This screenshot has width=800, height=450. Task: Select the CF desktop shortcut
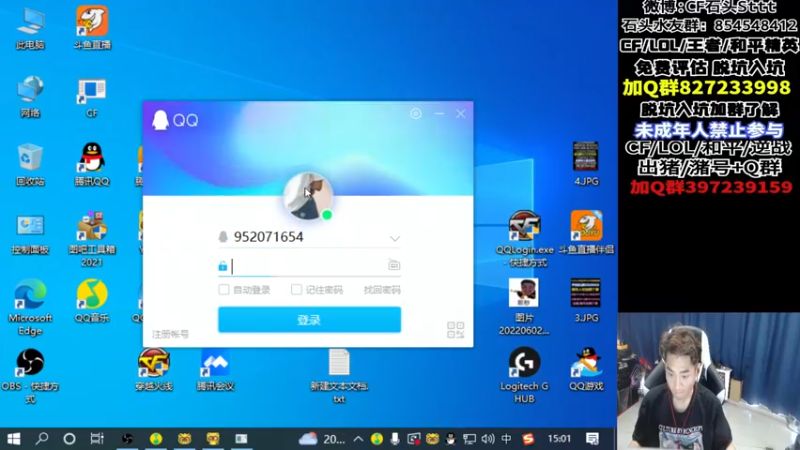coord(92,97)
